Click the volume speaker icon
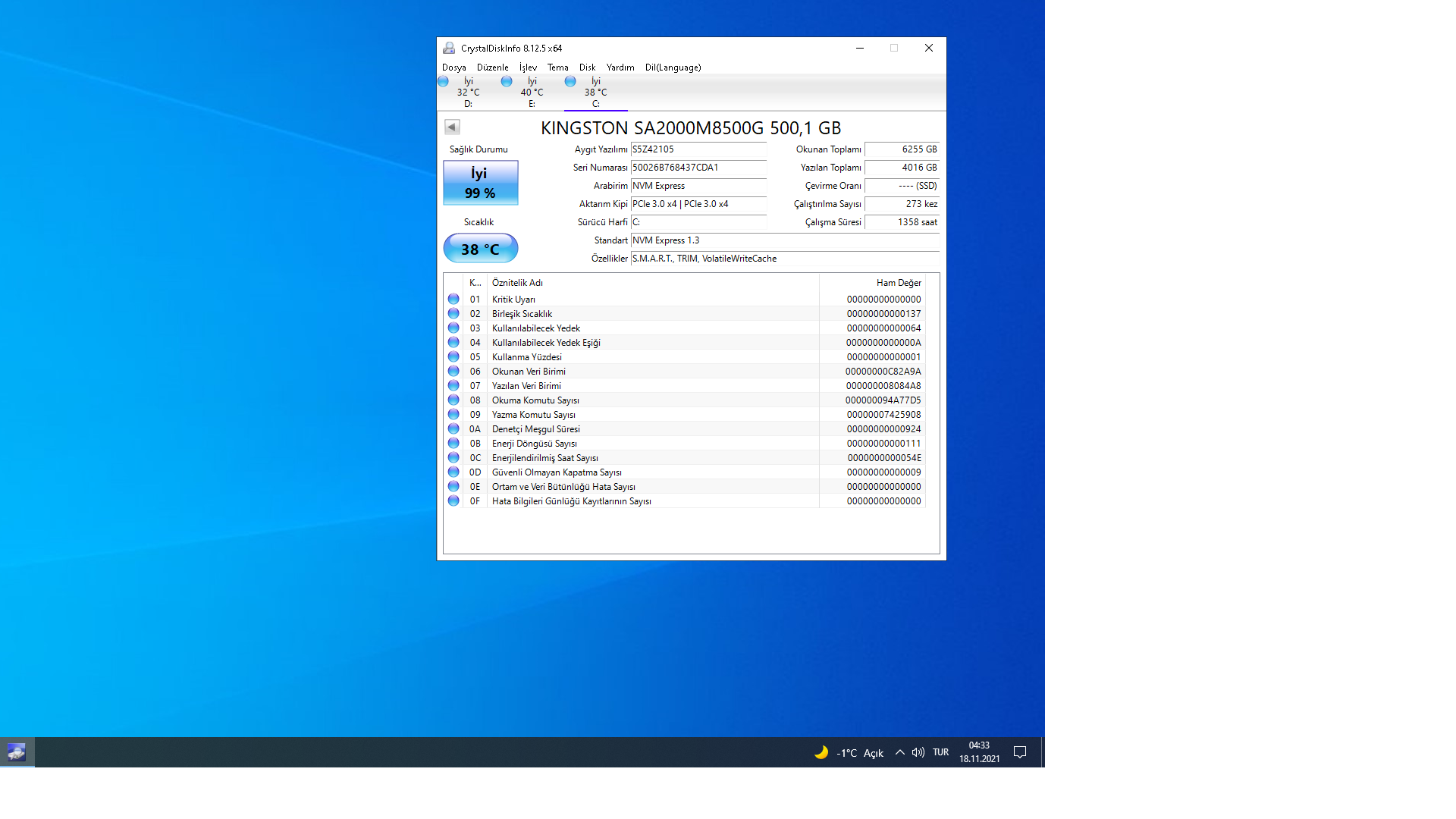 click(918, 752)
